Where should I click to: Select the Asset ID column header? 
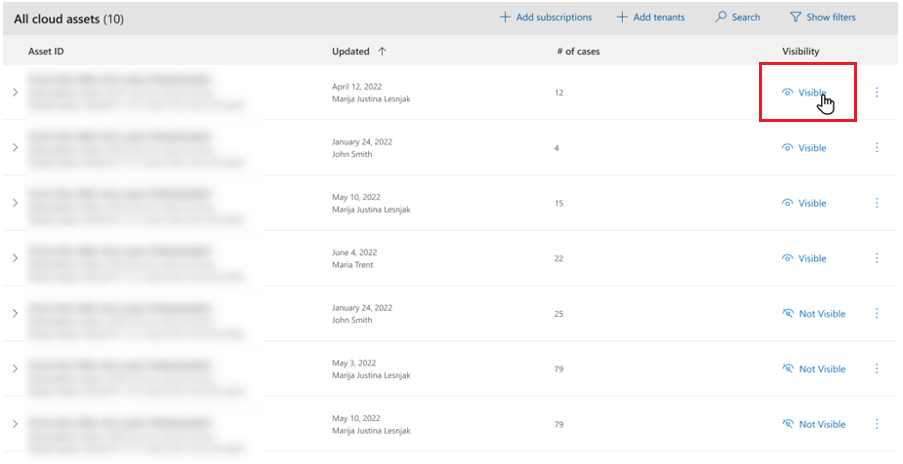46,51
